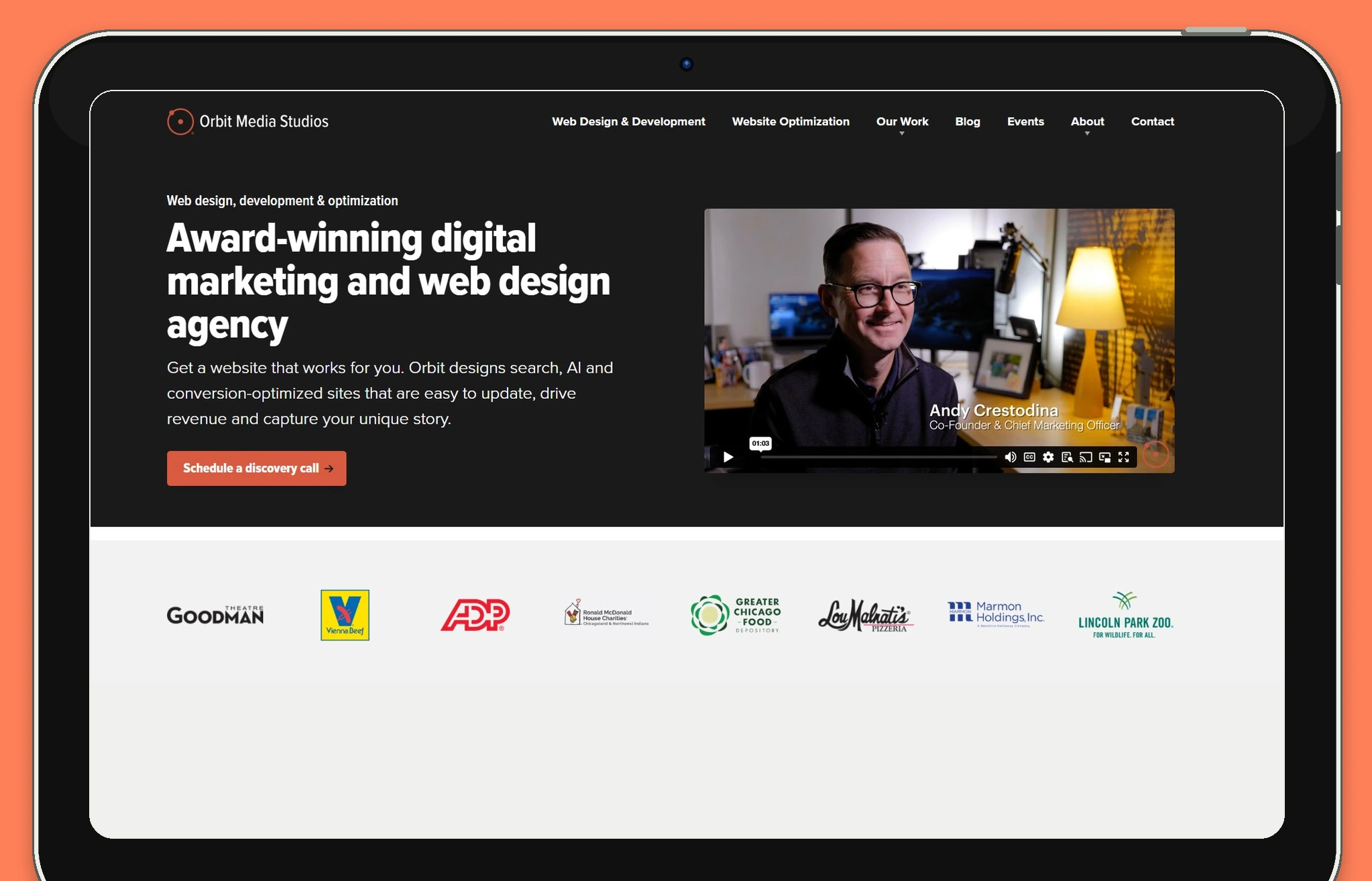Viewport: 1372px width, 881px height.
Task: Open the Our Work menu
Action: click(x=902, y=121)
